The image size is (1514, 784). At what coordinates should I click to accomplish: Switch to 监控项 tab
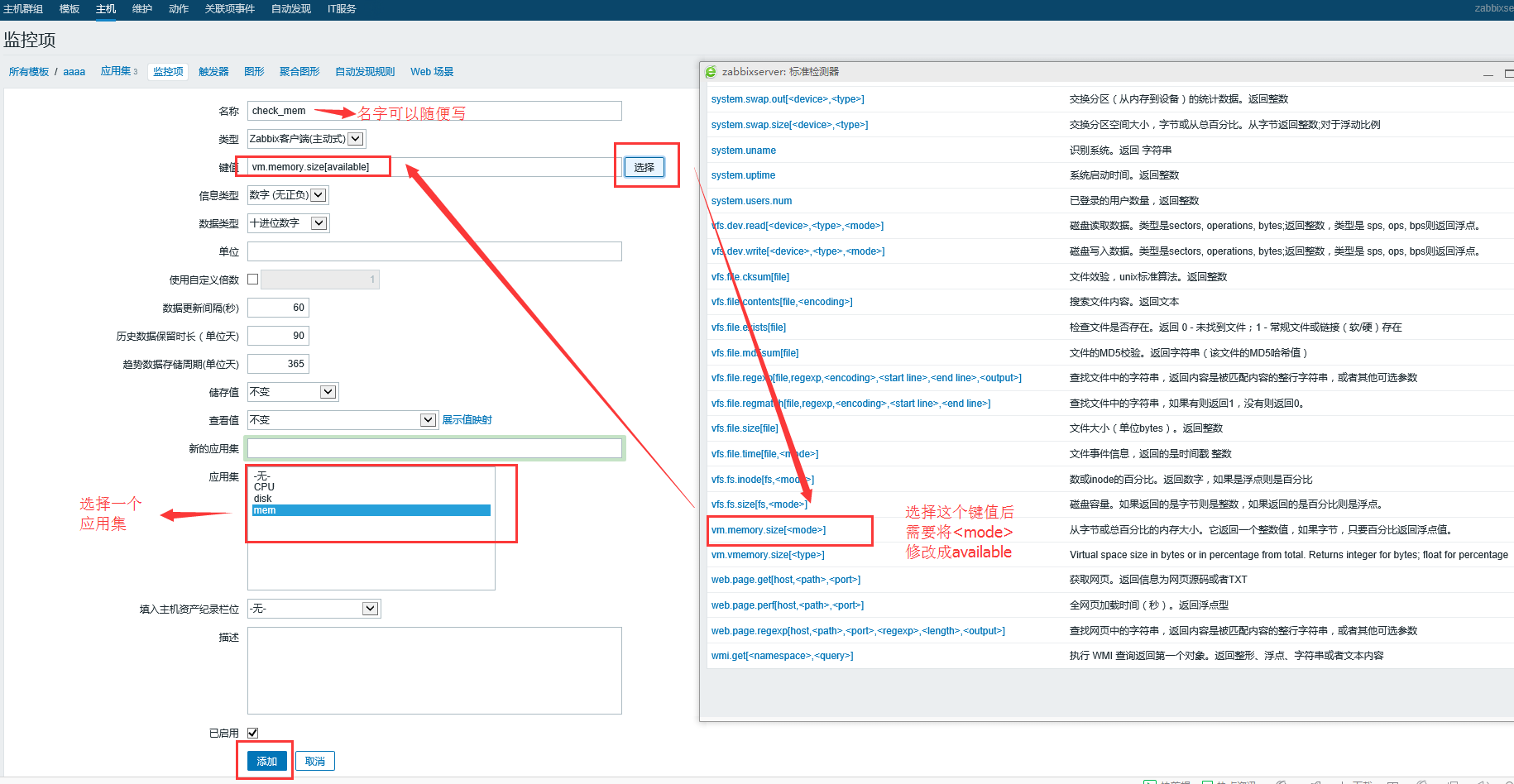point(168,72)
